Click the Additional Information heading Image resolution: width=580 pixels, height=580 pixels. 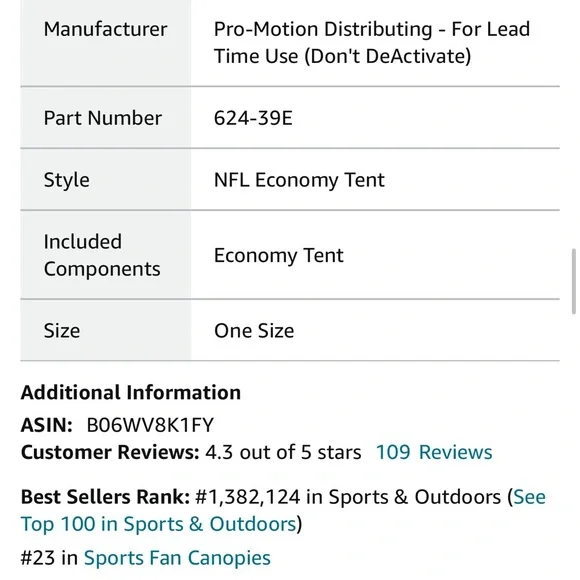click(x=131, y=392)
